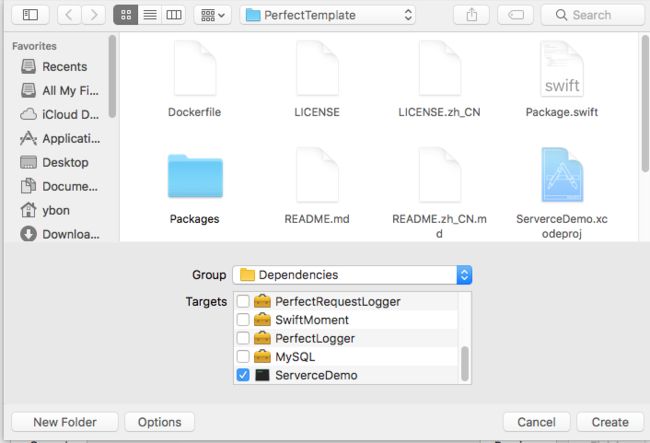The width and height of the screenshot is (650, 443).
Task: Select the LICENSE file icon
Action: point(317,69)
